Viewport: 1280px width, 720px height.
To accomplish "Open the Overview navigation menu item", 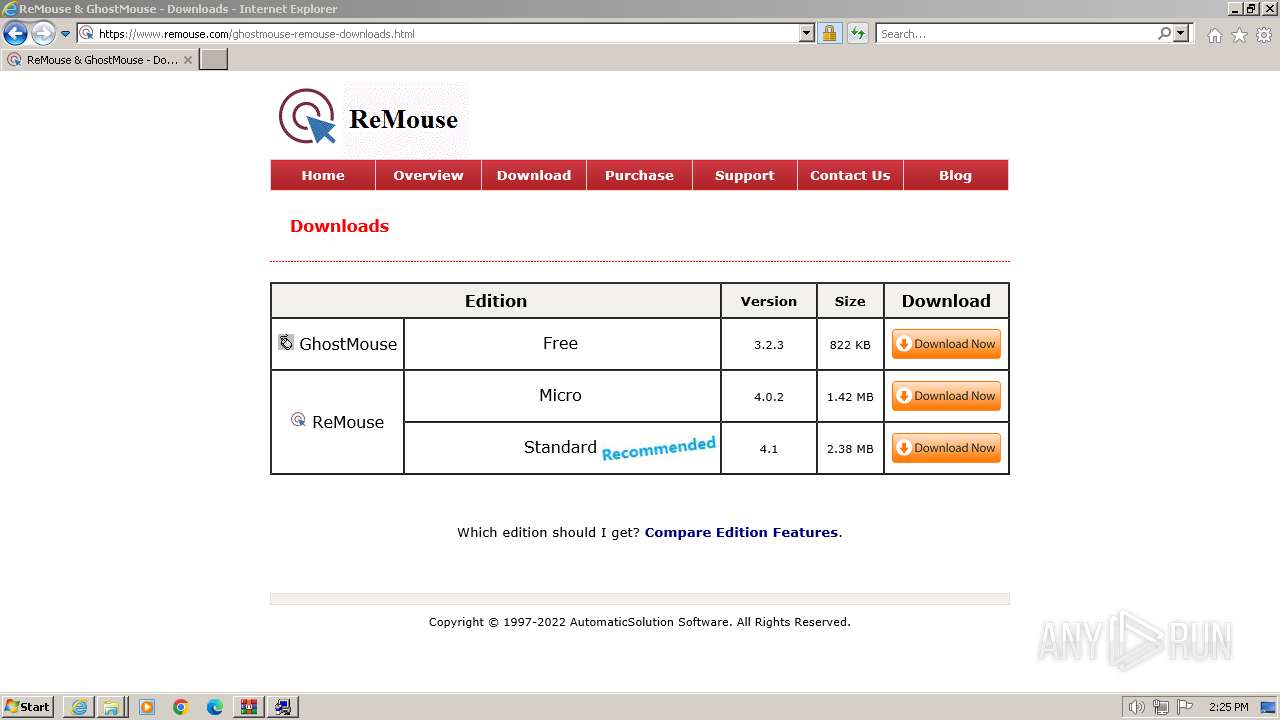I will [x=428, y=175].
